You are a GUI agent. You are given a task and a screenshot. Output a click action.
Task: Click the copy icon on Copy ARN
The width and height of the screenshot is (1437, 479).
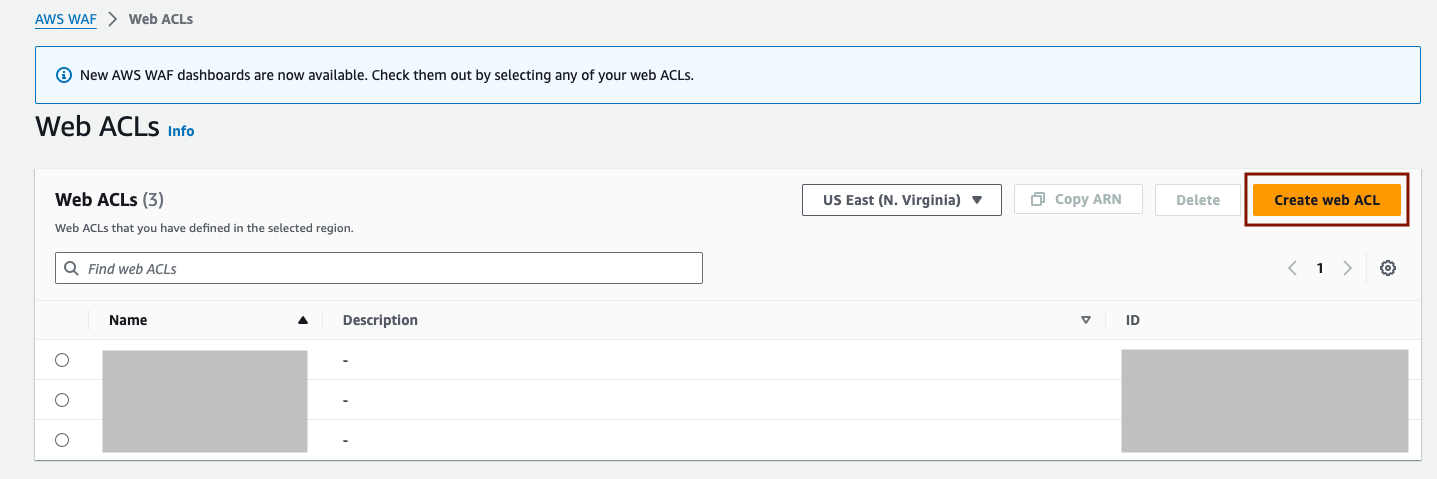(x=1038, y=199)
